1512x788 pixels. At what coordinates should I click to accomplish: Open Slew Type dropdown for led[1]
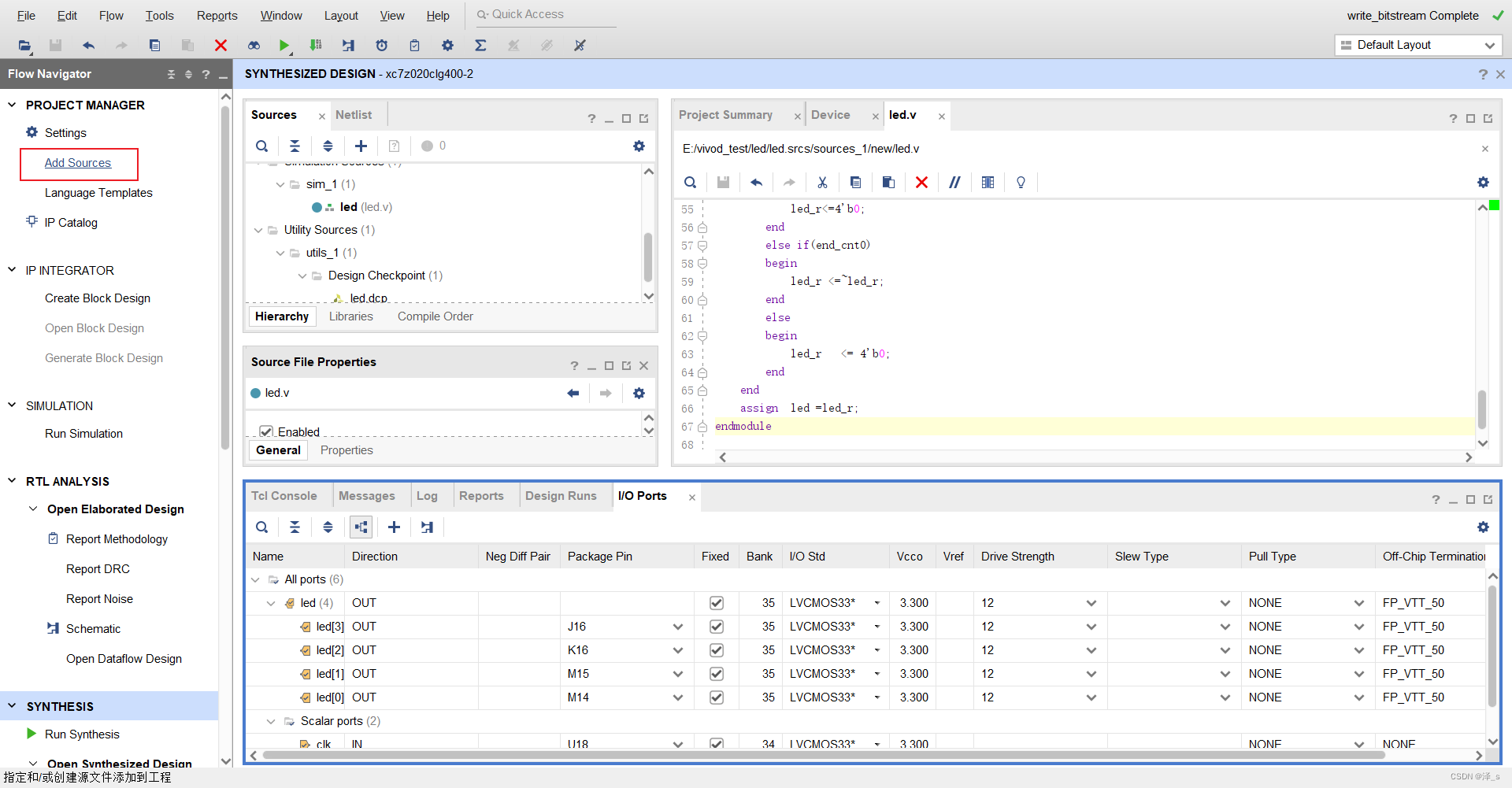1225,674
